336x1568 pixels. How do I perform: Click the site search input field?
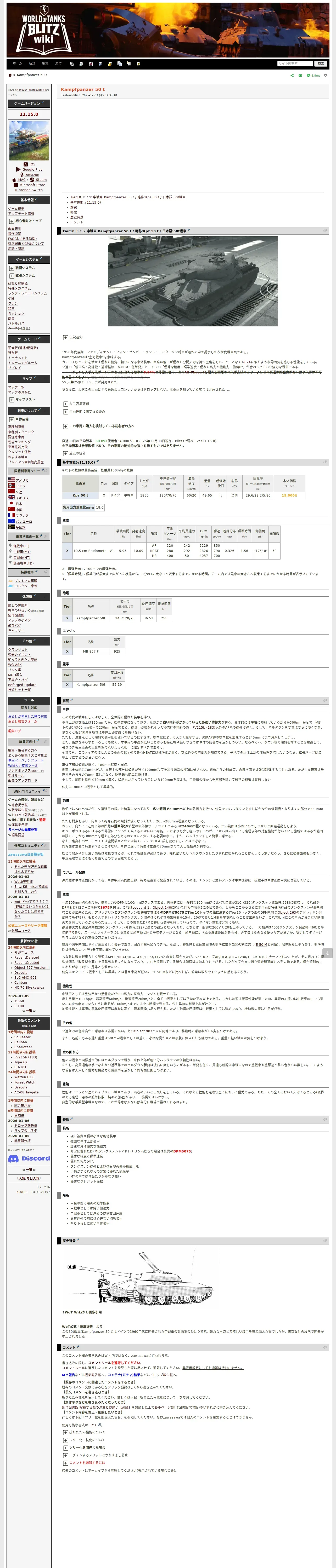point(295,63)
